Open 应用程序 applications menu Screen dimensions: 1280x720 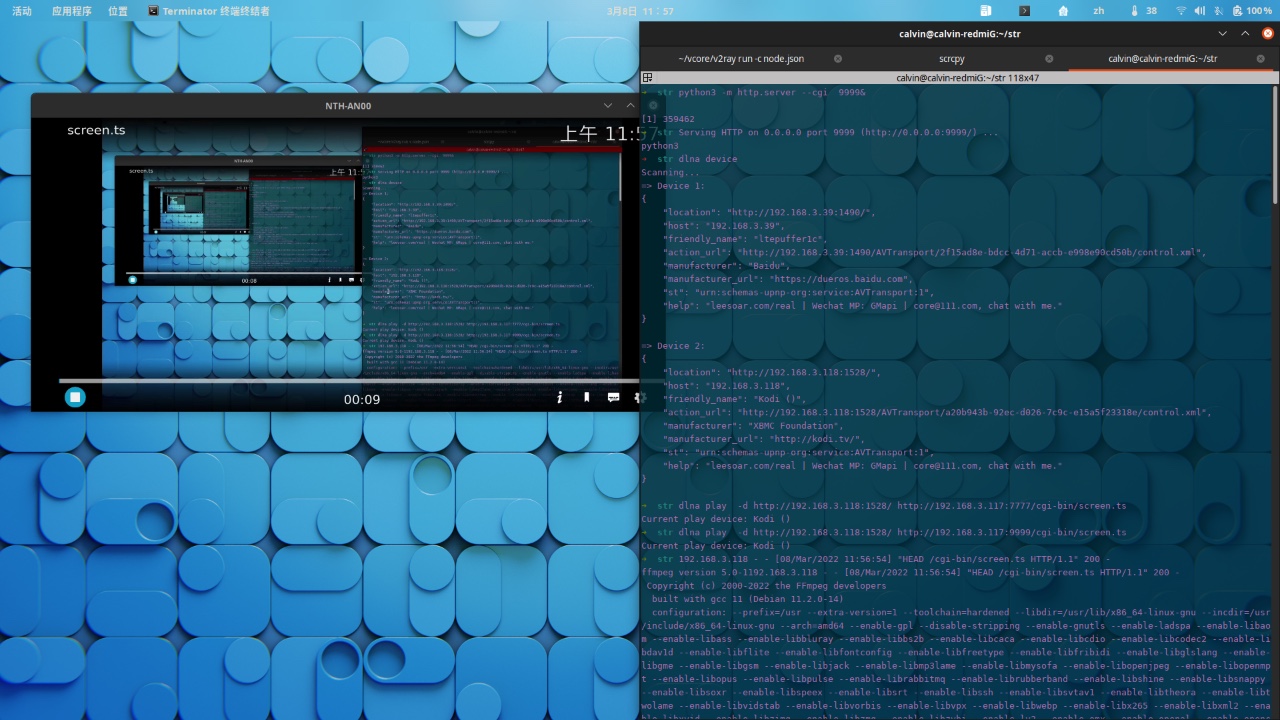[71, 11]
